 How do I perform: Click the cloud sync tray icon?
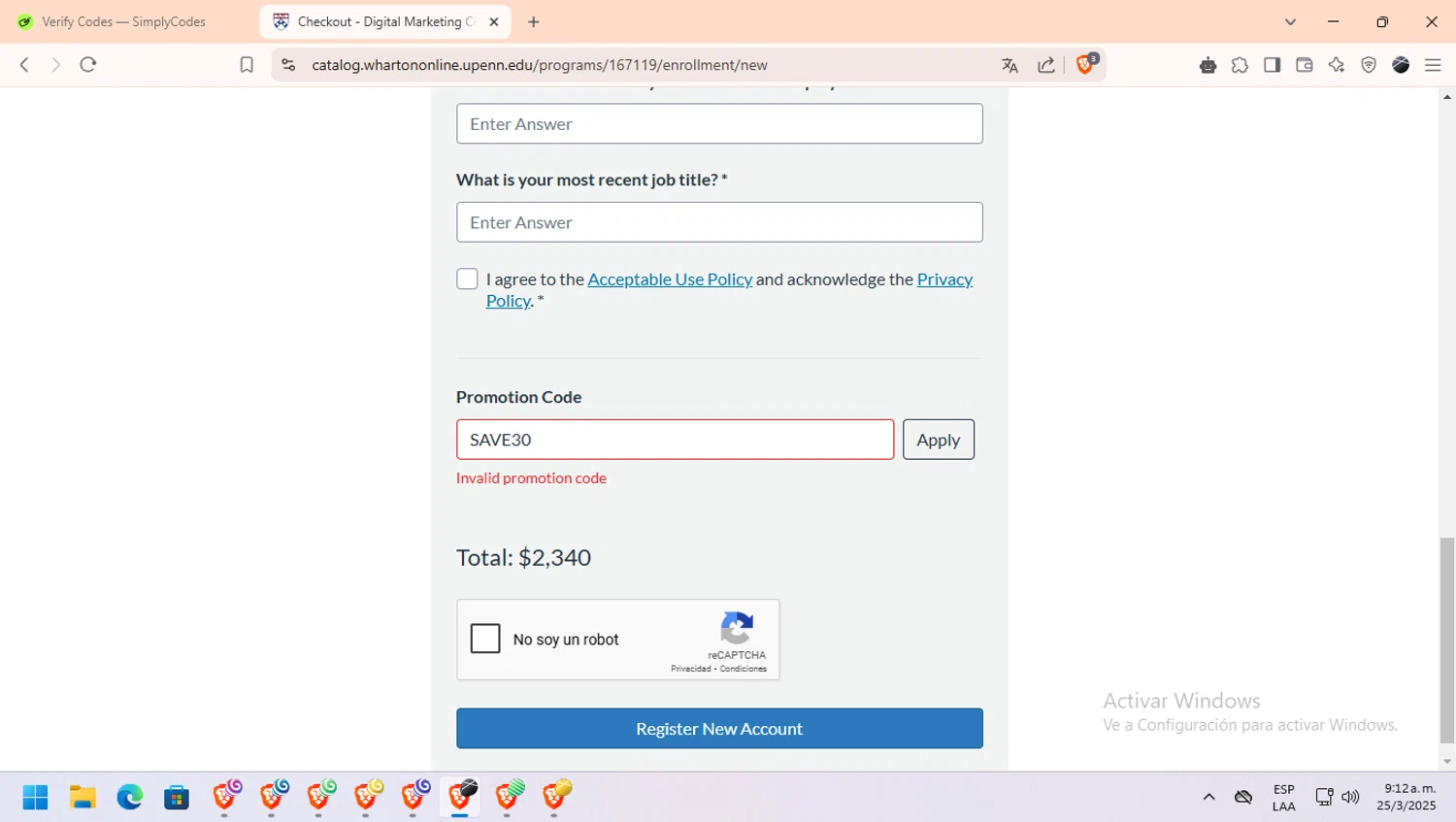[x=1243, y=798]
